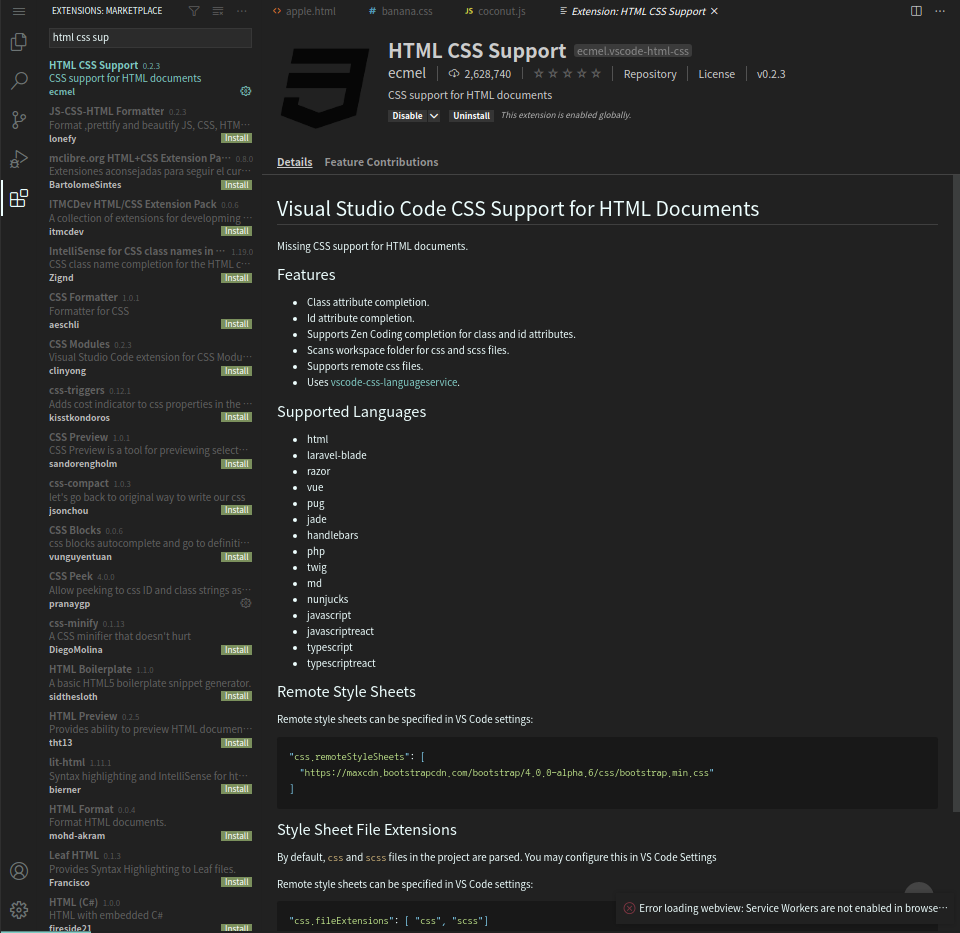Screen dimensions: 960x933
Task: Open the Repository link
Action: [x=650, y=74]
